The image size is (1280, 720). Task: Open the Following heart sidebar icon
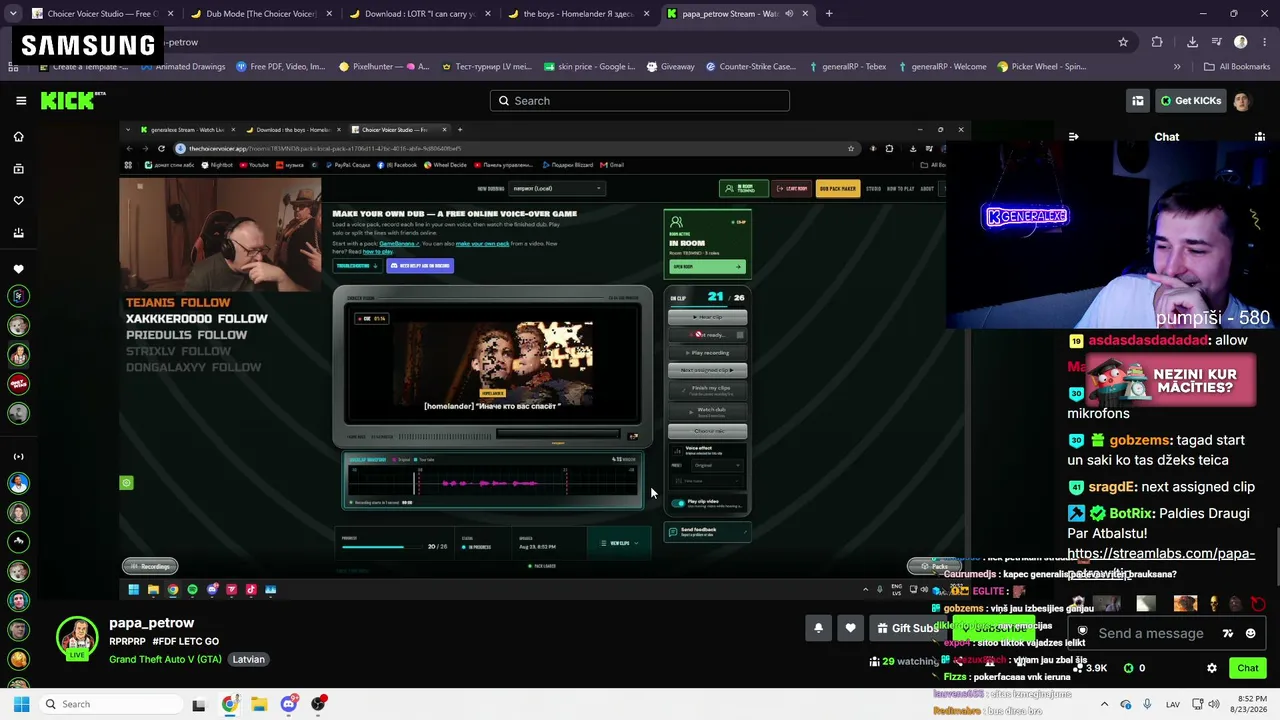19,201
